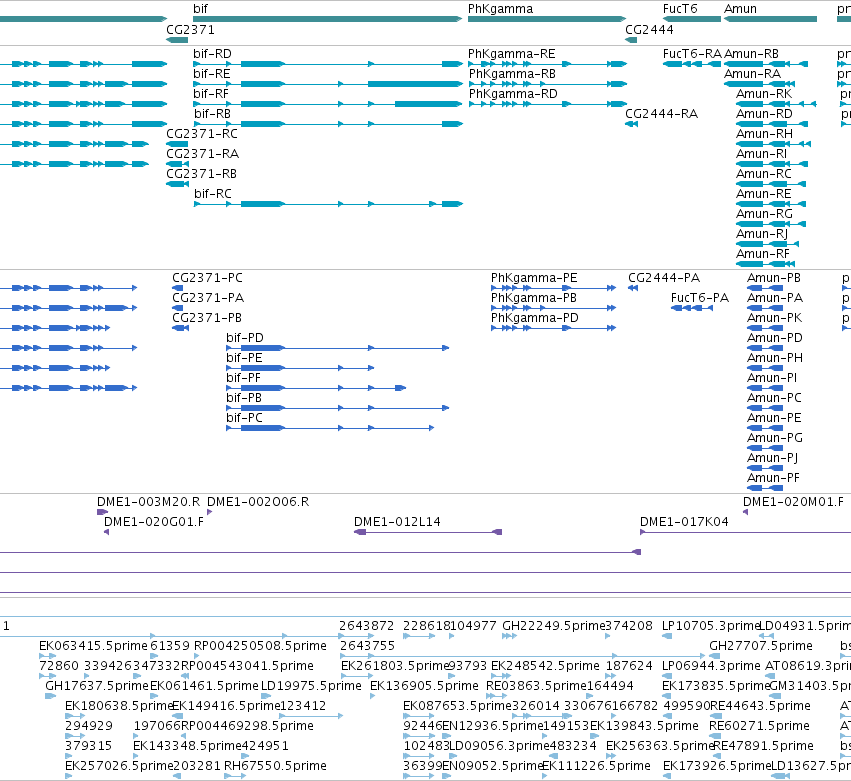
Task: Click EST EK136905.5prime
Action: pos(424,685)
